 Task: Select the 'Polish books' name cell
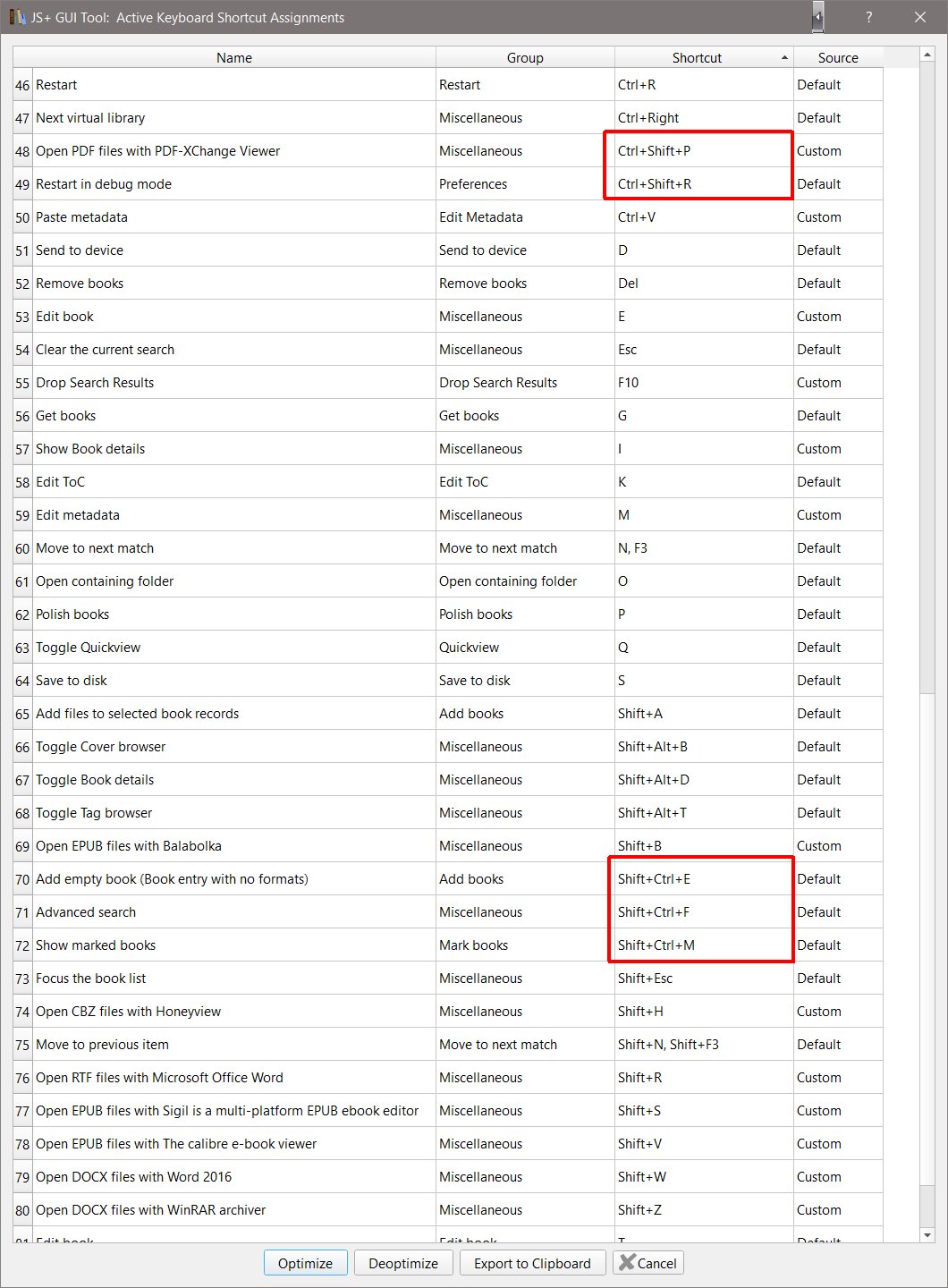(234, 614)
